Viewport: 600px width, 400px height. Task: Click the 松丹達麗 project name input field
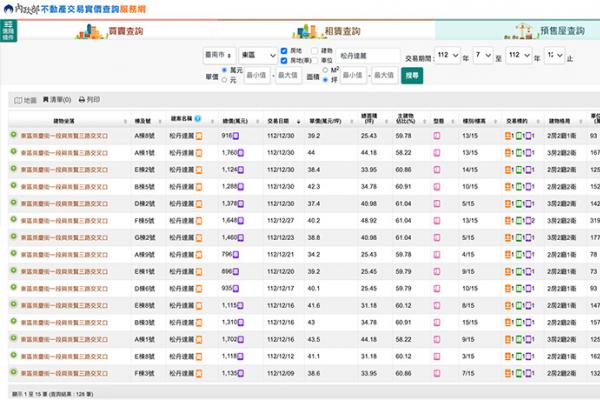[x=368, y=56]
